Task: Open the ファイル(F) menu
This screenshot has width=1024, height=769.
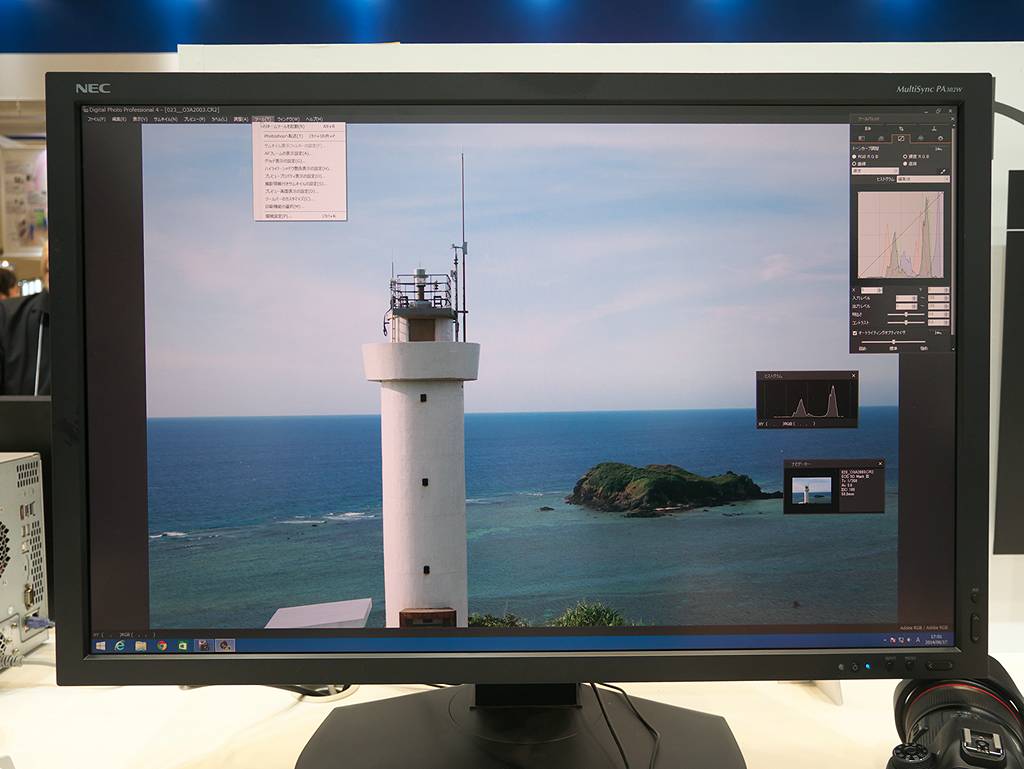Action: pos(96,119)
